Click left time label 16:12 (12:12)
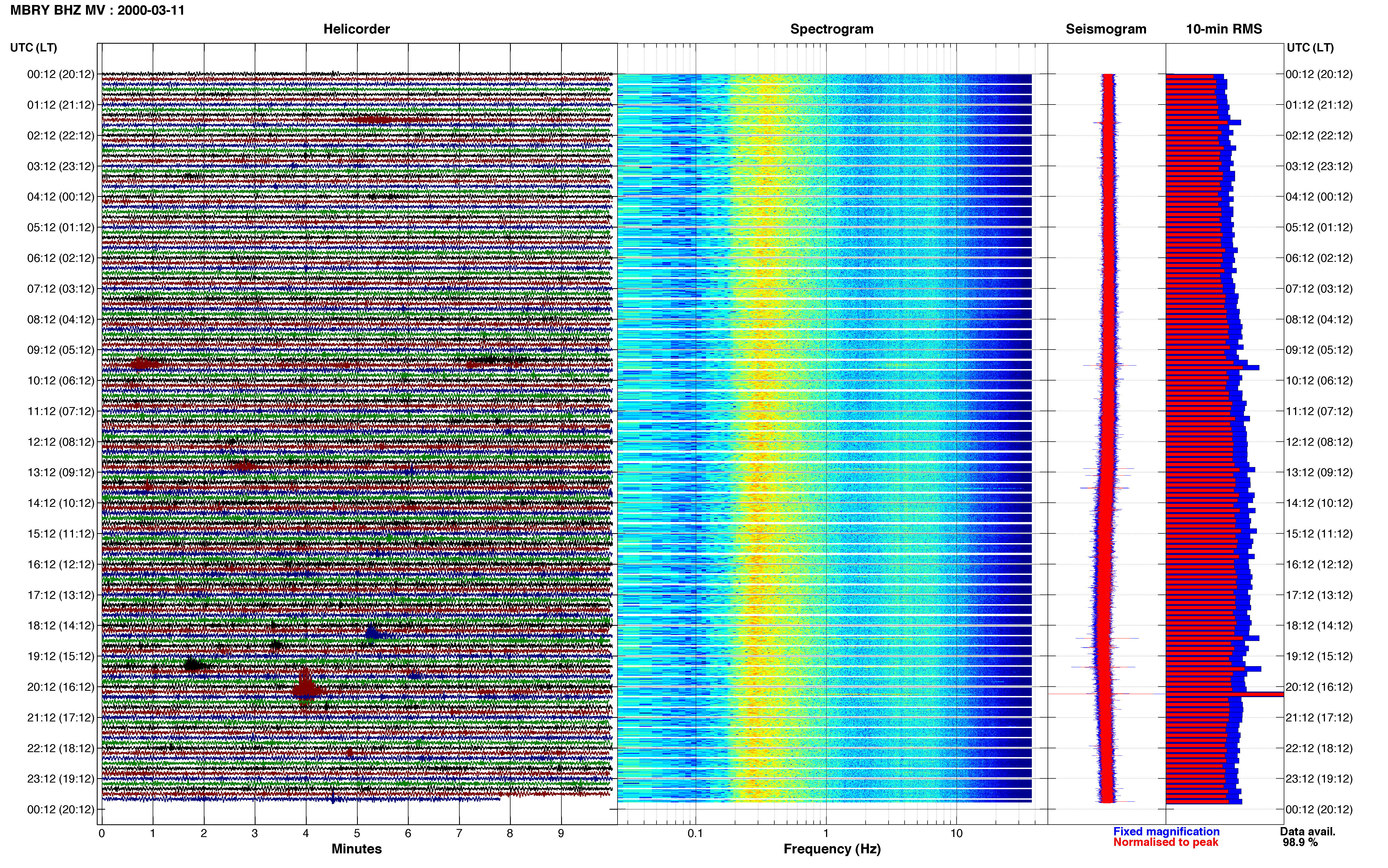Screen dimensions: 1388x868 pos(61,564)
